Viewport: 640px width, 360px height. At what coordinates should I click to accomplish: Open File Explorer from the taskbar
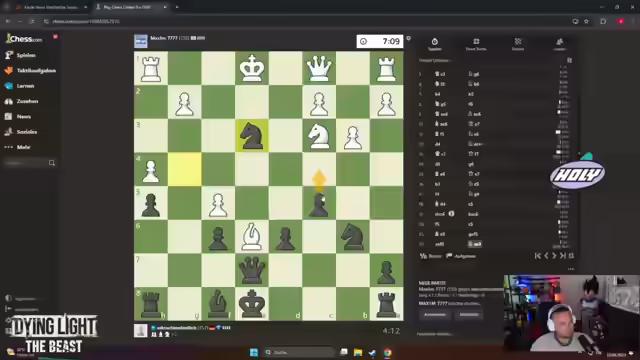pos(358,352)
